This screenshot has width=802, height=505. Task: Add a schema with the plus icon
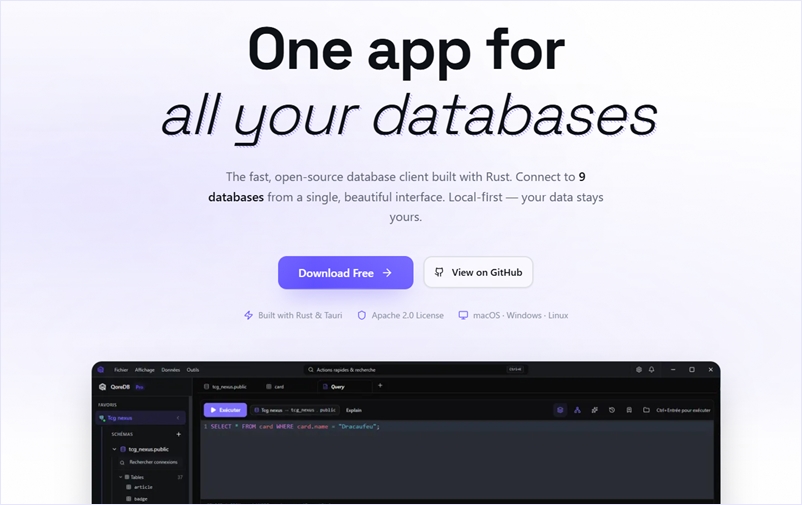point(179,434)
